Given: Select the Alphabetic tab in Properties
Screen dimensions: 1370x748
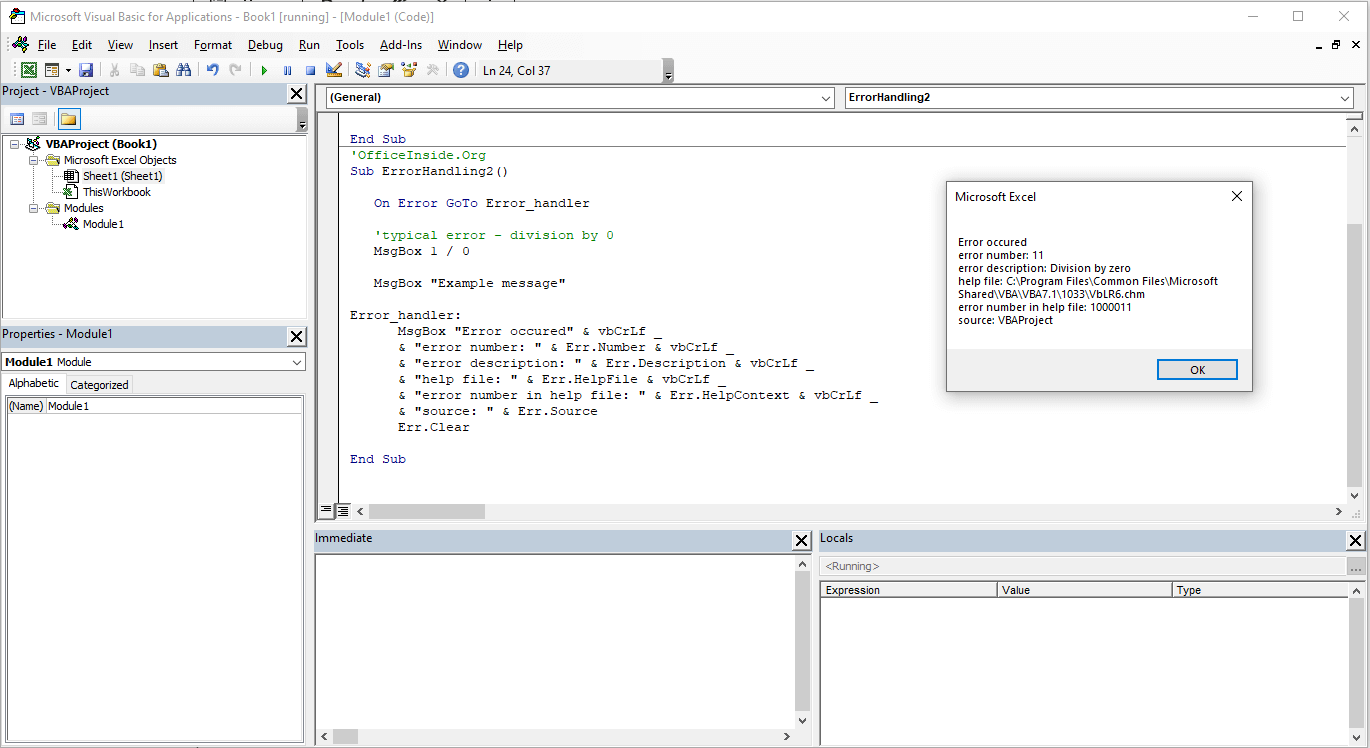Looking at the screenshot, I should (33, 383).
